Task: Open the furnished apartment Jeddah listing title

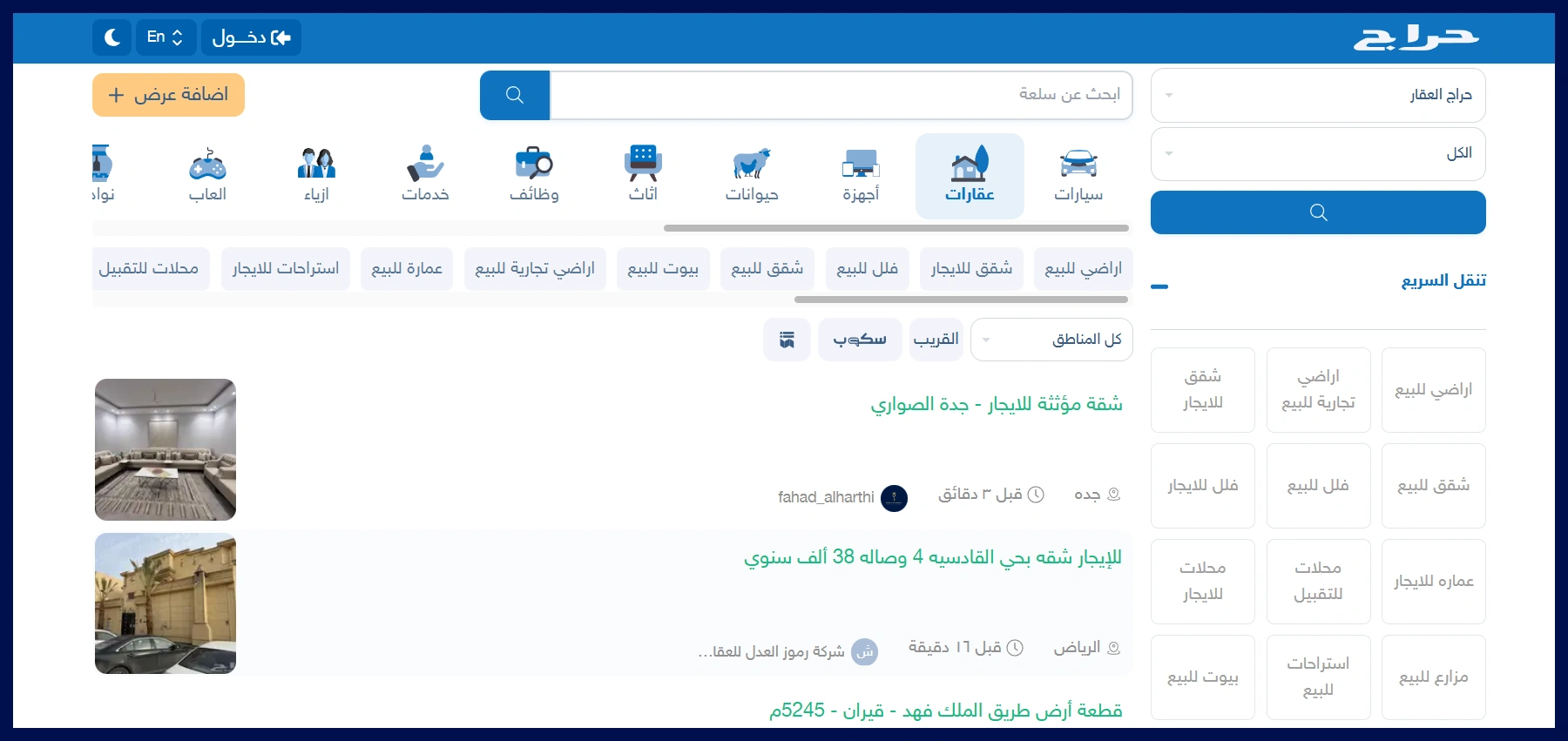Action: click(996, 404)
